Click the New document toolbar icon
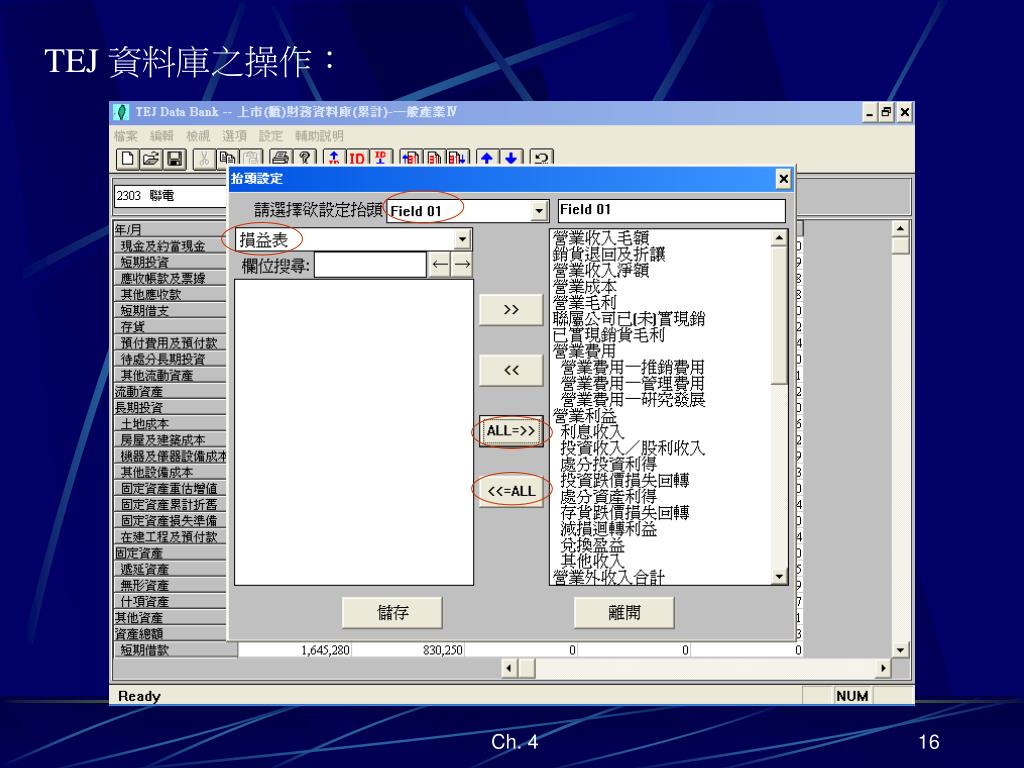The image size is (1024, 768). [127, 158]
